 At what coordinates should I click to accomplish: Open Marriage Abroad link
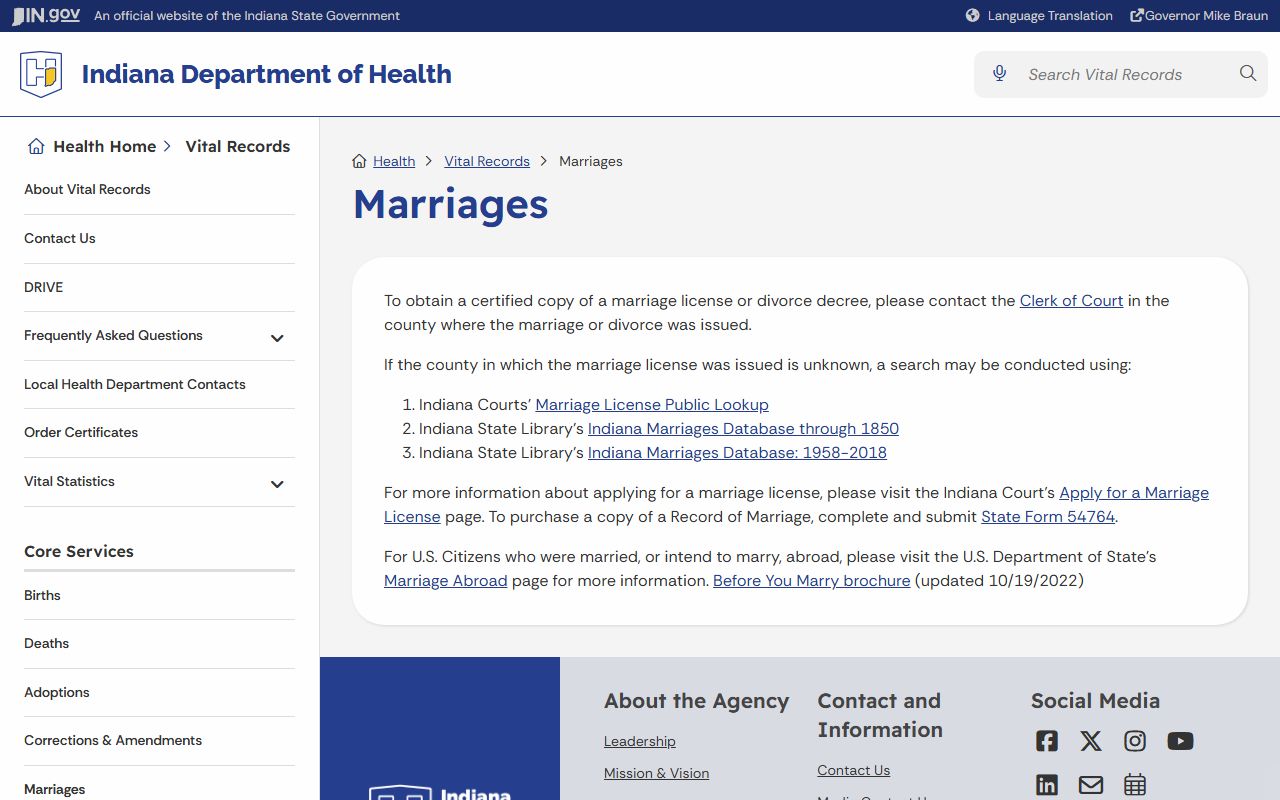click(x=446, y=580)
